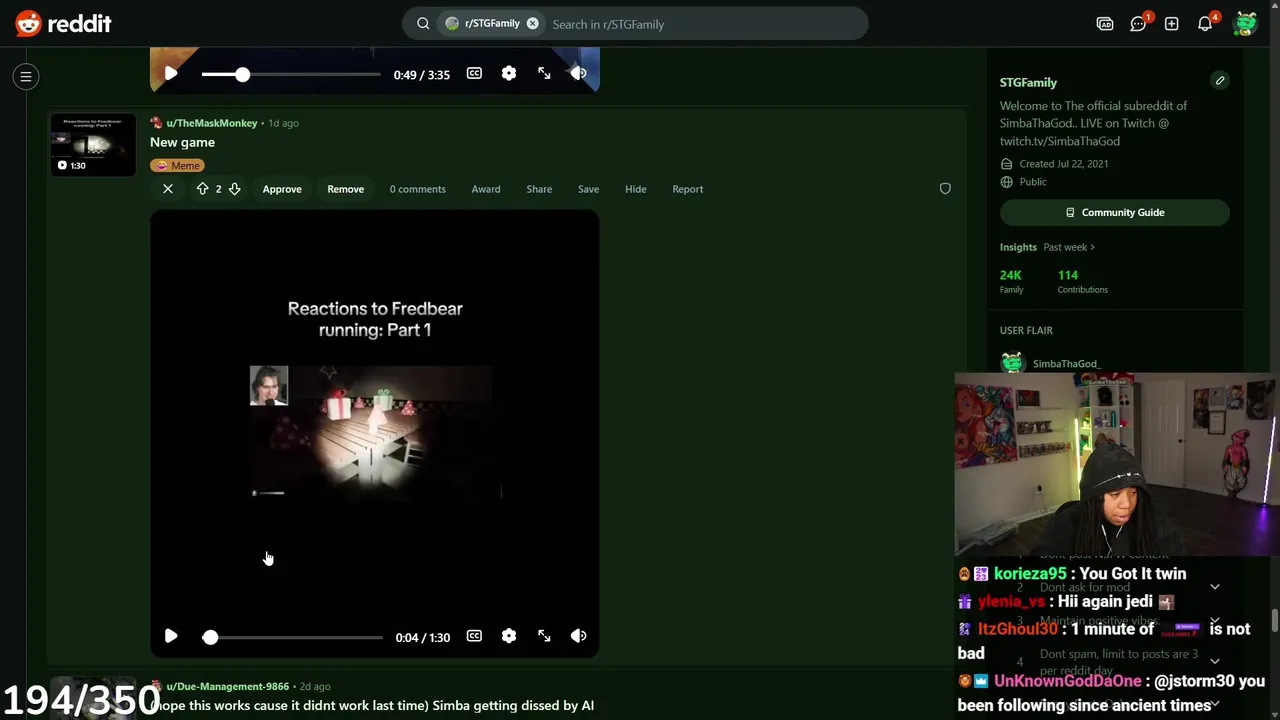
Task: Report the New game post
Action: pos(688,189)
